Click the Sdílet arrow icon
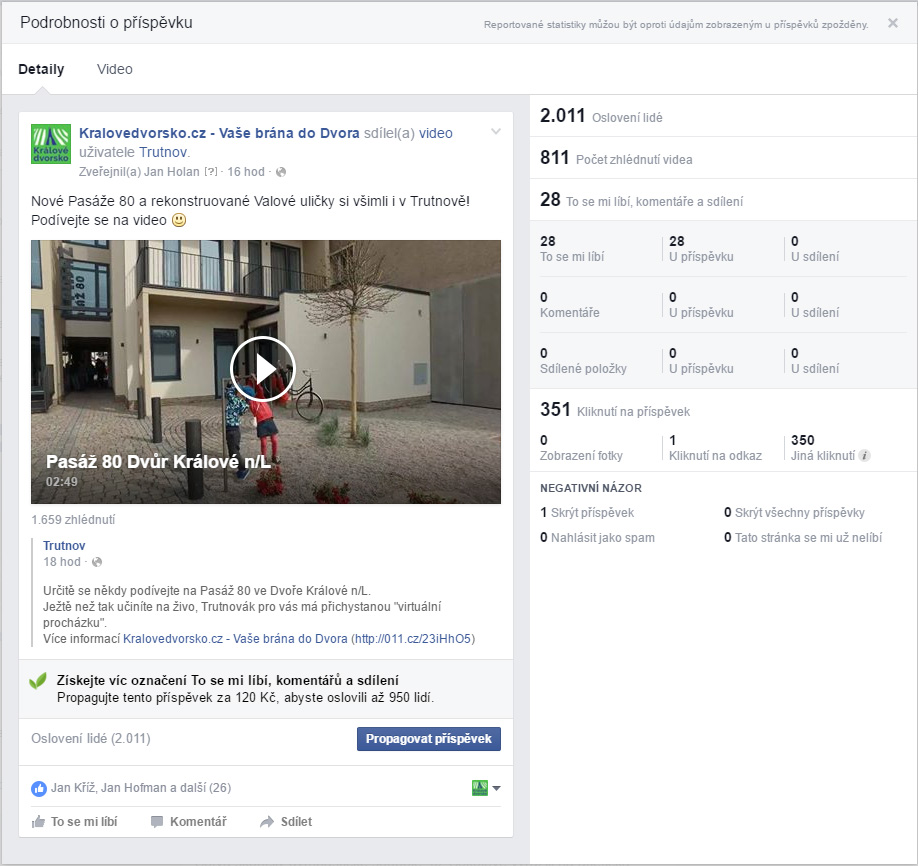Image resolution: width=918 pixels, height=866 pixels. 267,822
